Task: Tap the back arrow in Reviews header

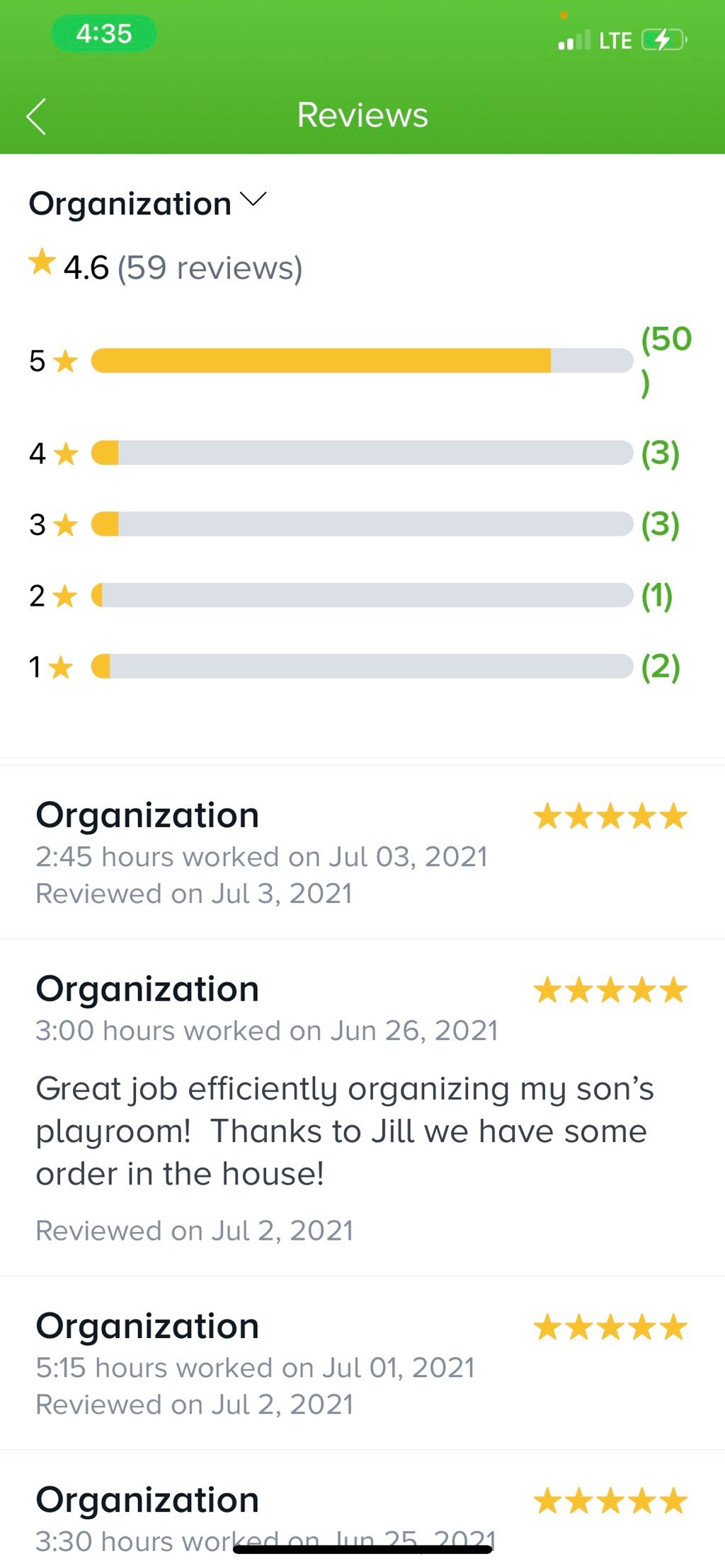Action: click(36, 116)
